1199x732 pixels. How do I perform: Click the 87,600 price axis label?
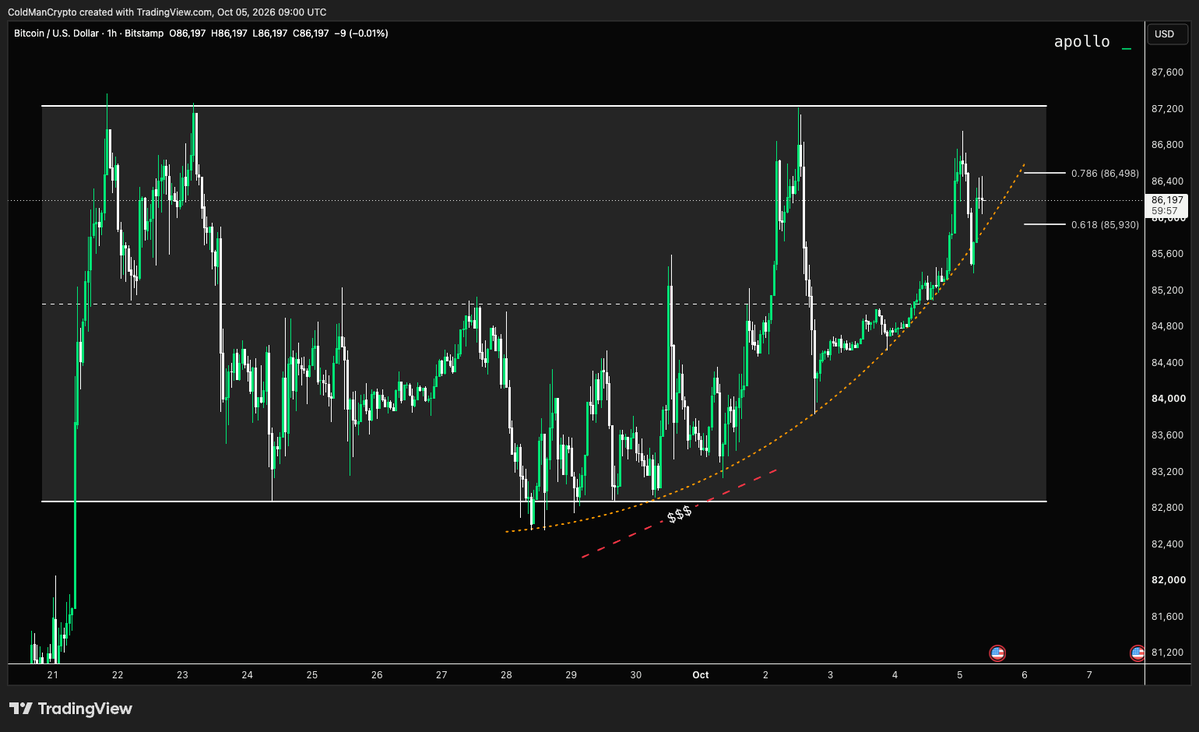(x=1167, y=73)
